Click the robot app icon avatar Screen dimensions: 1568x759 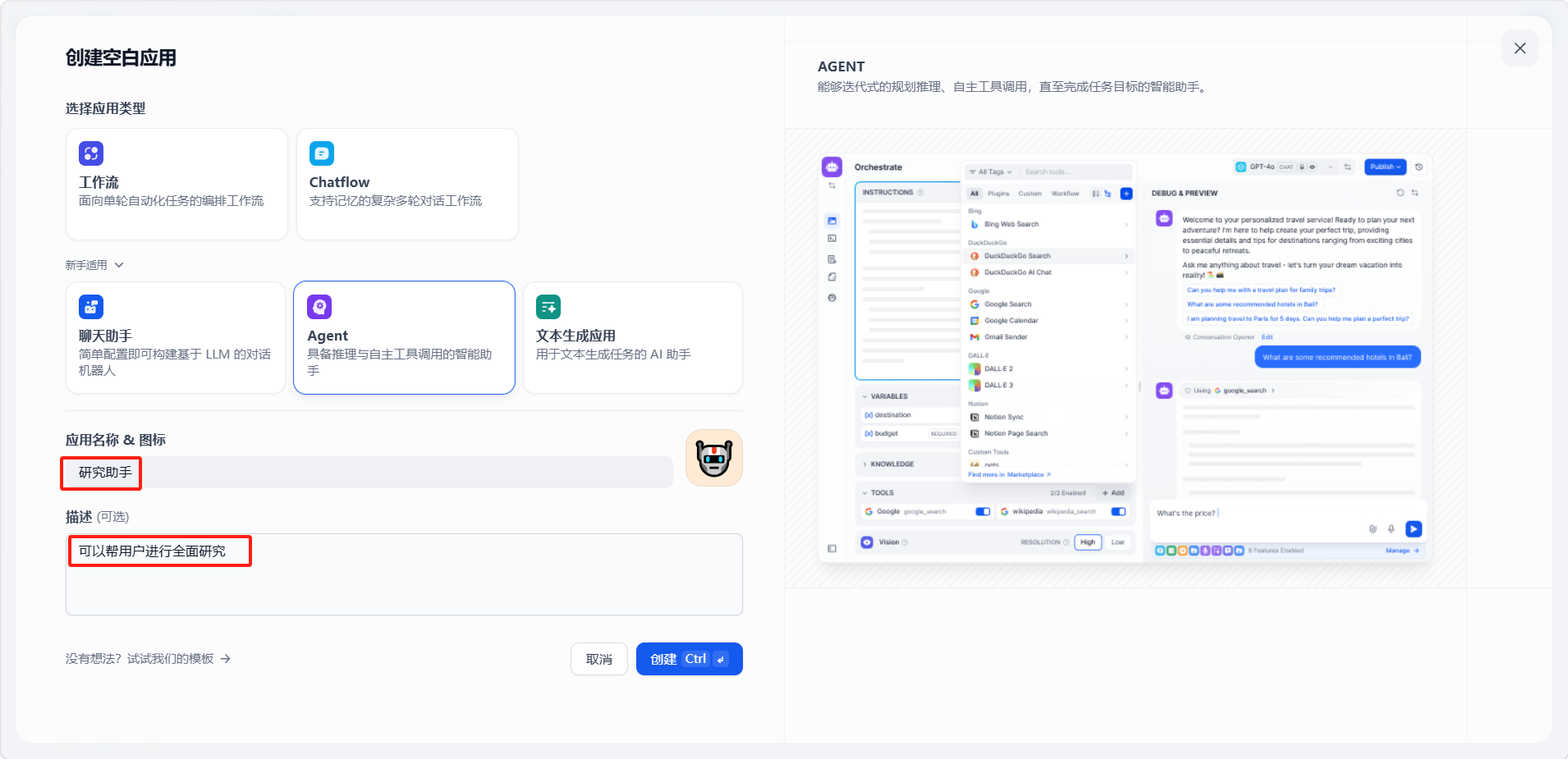point(713,458)
